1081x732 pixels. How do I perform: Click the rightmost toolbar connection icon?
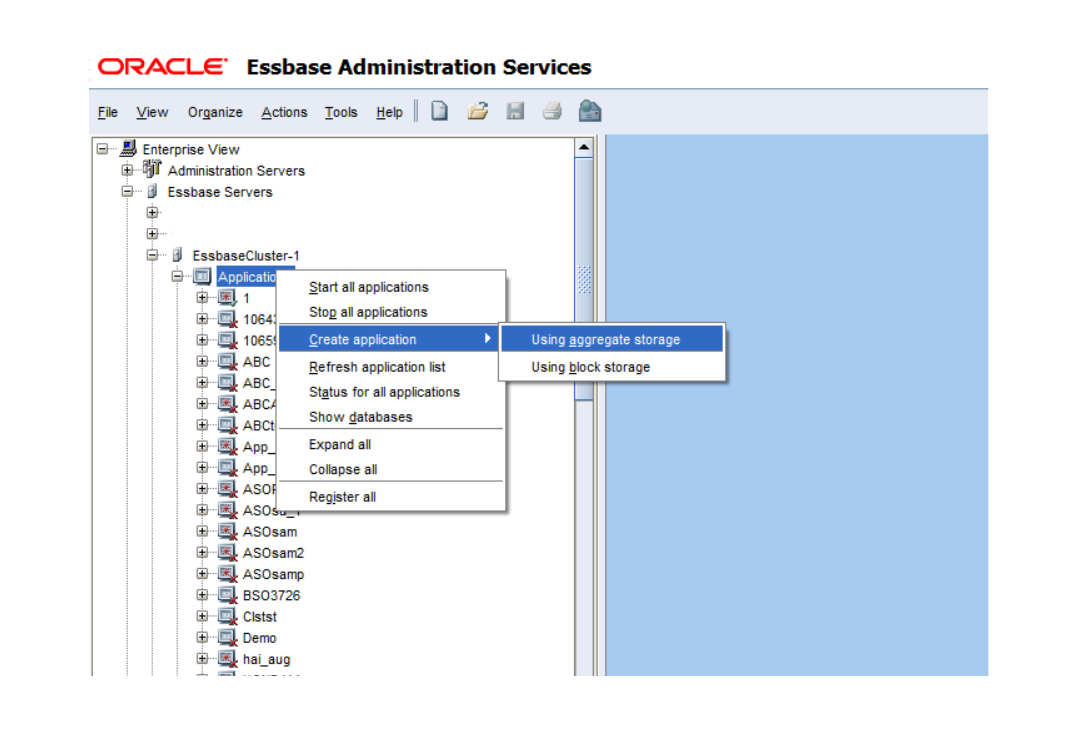589,111
